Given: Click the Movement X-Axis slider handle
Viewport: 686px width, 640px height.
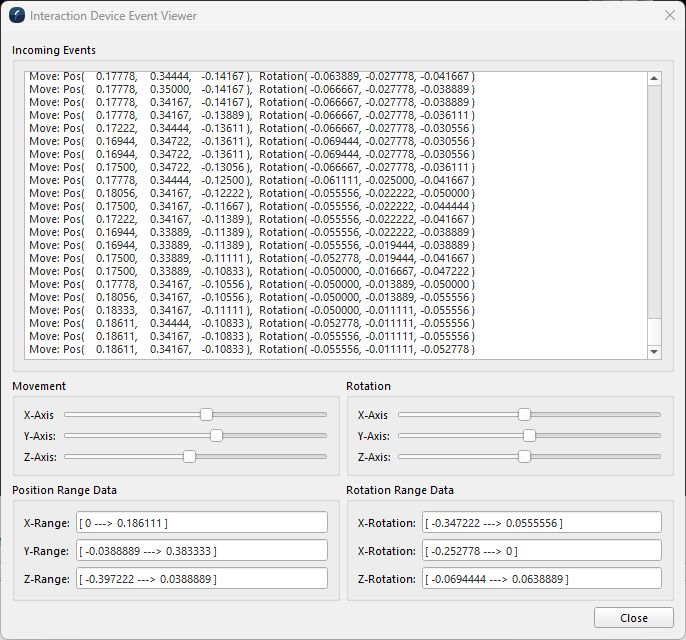Looking at the screenshot, I should pyautogui.click(x=206, y=414).
